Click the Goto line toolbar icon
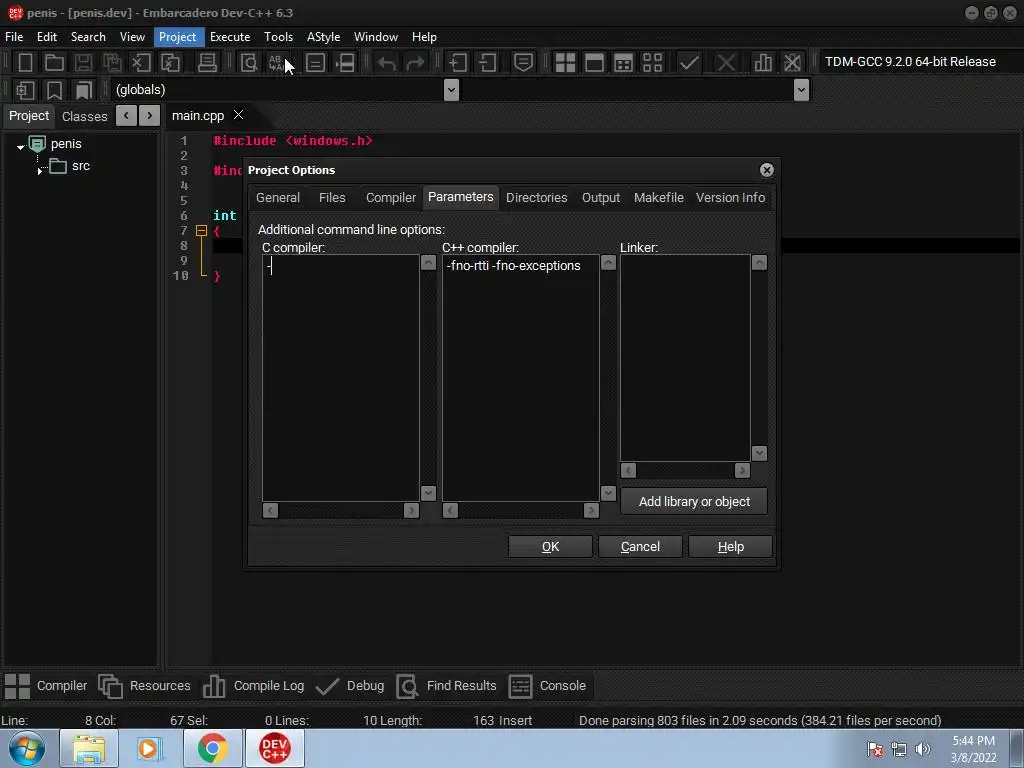 315,63
